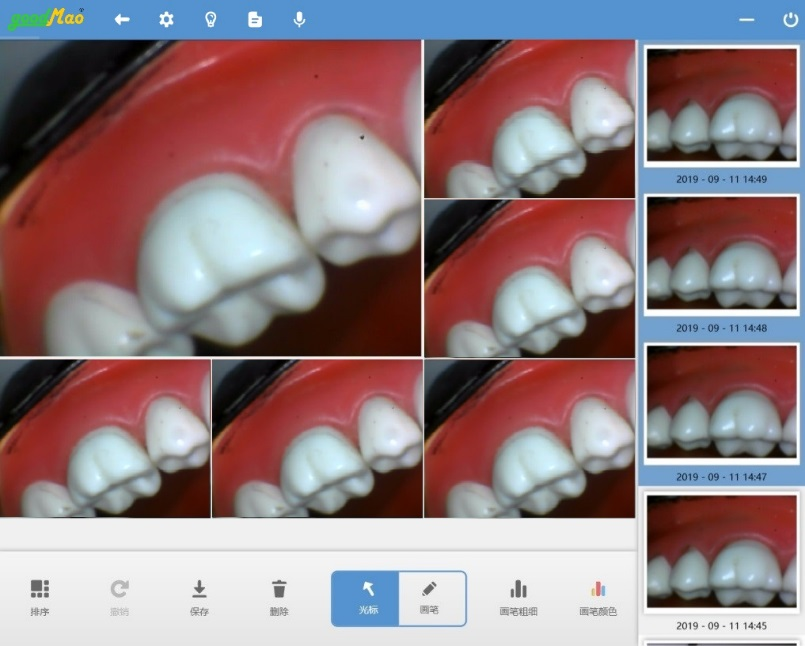Viewport: 805px width, 646px height.
Task: Click the 撤销 undo button
Action: (x=119, y=597)
